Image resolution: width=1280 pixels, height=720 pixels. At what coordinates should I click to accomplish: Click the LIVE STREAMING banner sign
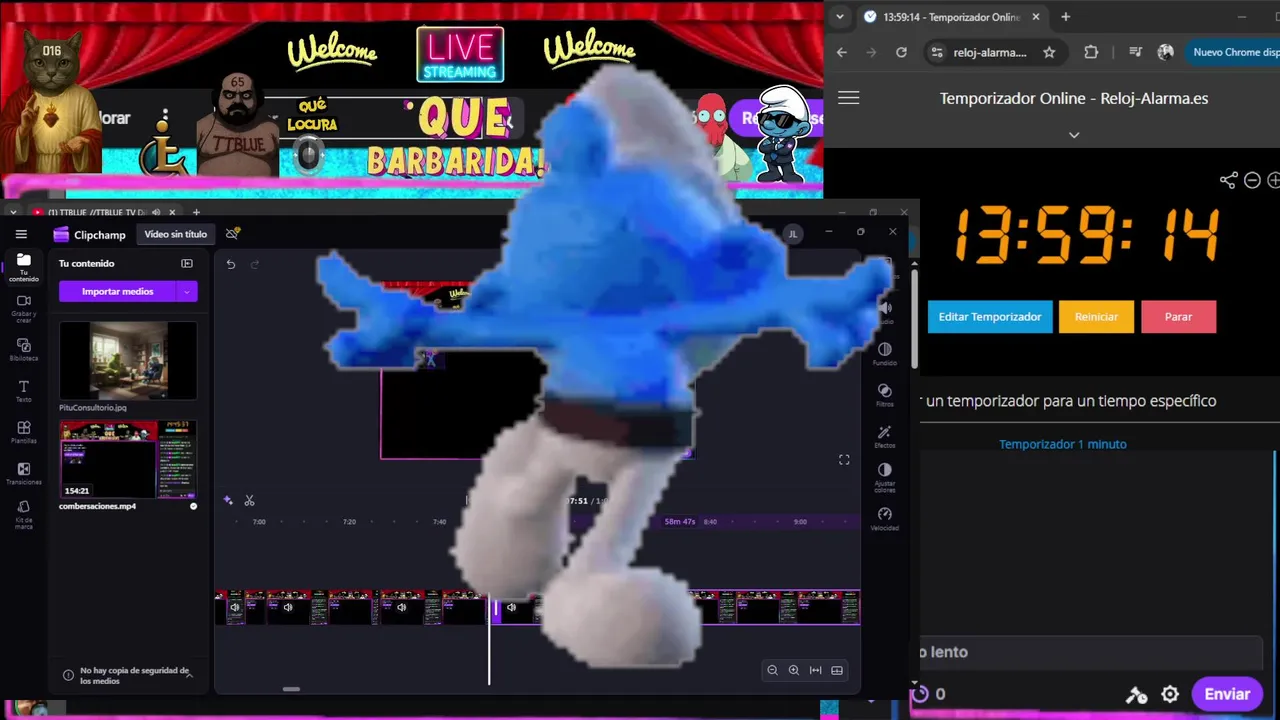tap(460, 55)
